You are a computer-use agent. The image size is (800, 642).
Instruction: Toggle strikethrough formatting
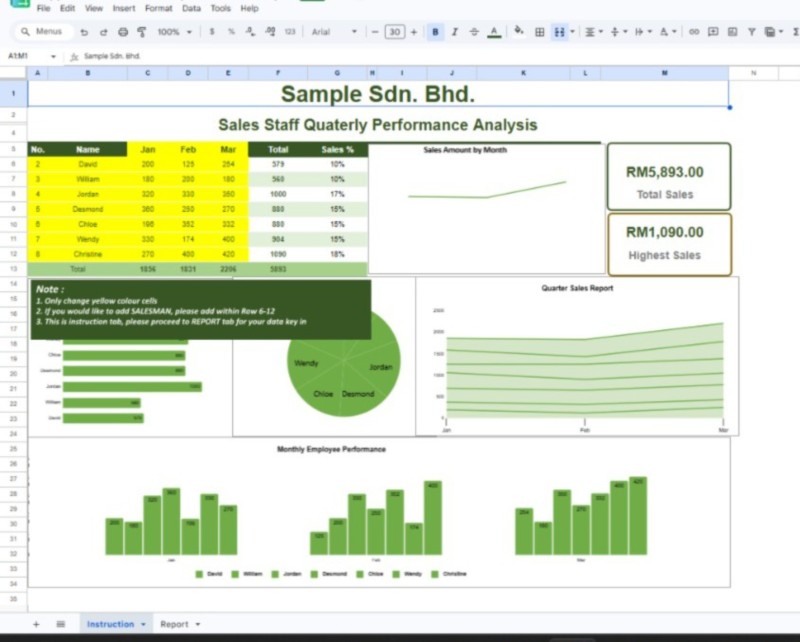(x=474, y=32)
